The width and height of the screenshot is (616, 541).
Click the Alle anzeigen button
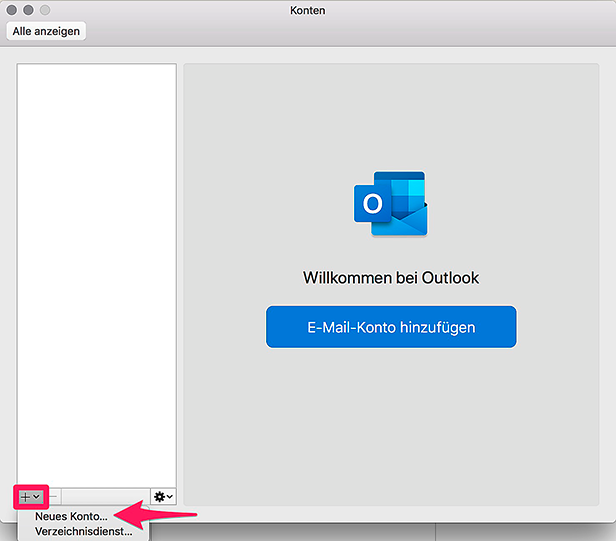pyautogui.click(x=46, y=31)
